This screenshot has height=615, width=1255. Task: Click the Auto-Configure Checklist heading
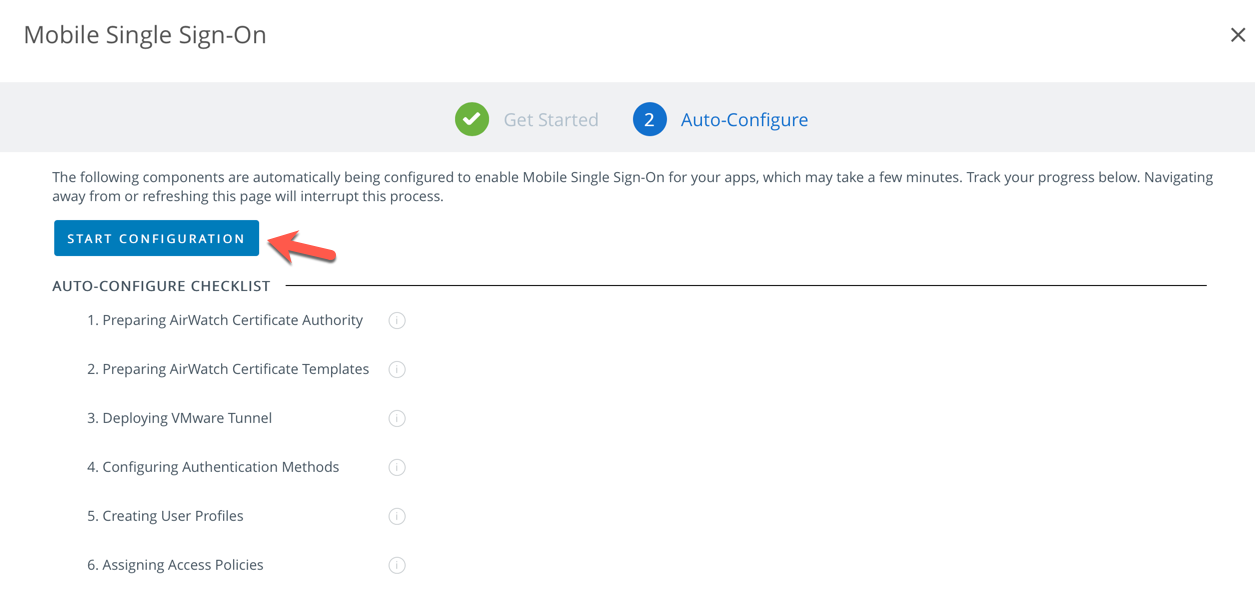(x=161, y=286)
